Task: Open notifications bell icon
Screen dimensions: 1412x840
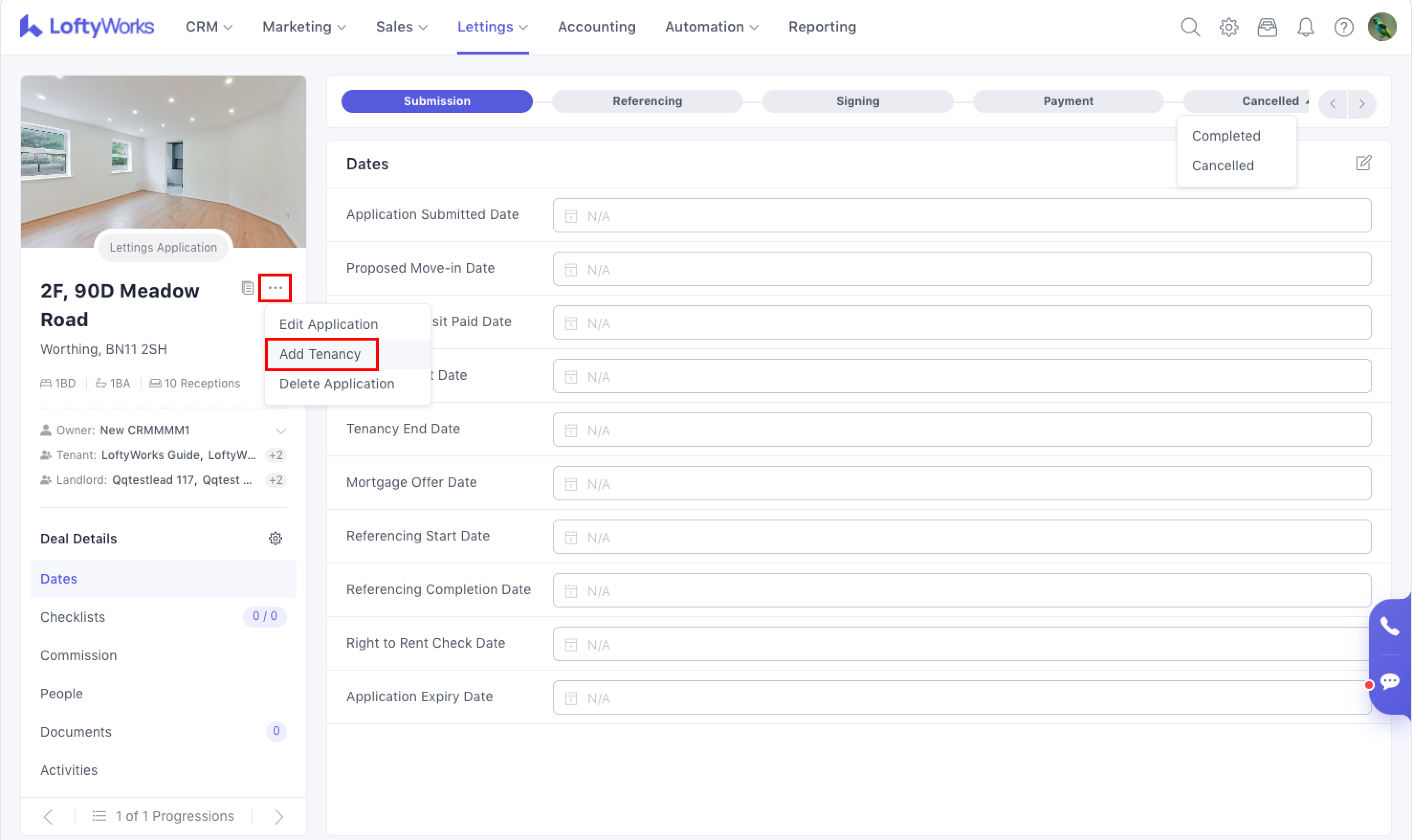Action: click(x=1305, y=27)
